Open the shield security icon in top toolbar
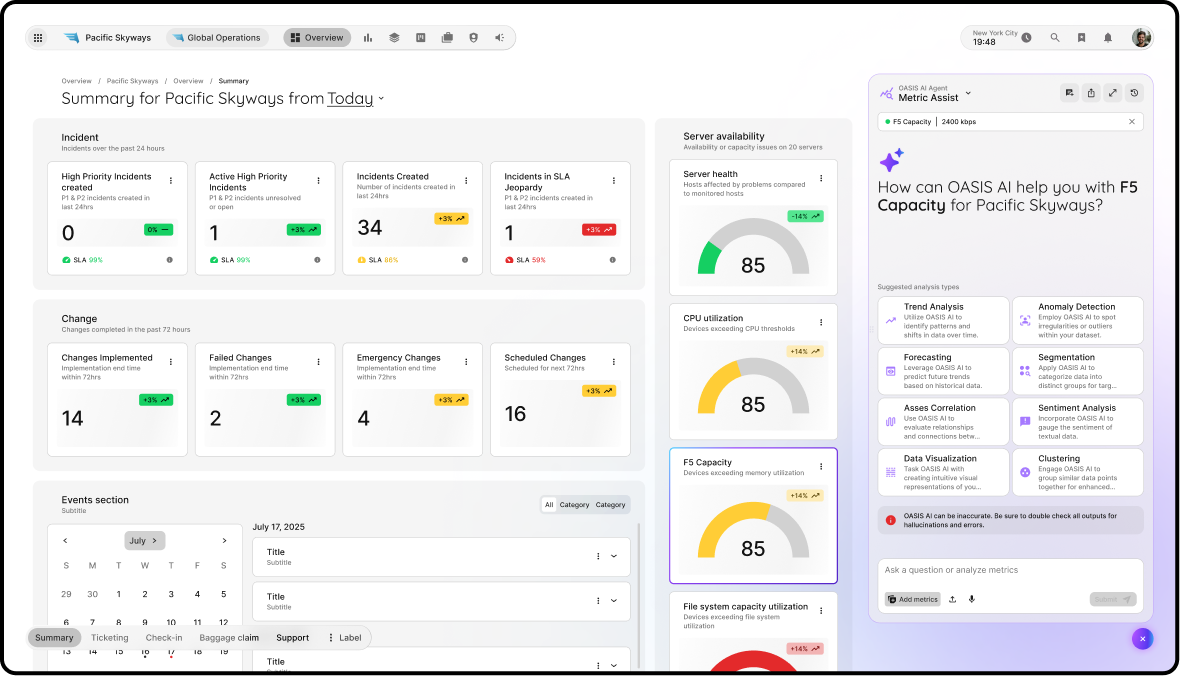Viewport: 1180px width, 676px height. (473, 38)
